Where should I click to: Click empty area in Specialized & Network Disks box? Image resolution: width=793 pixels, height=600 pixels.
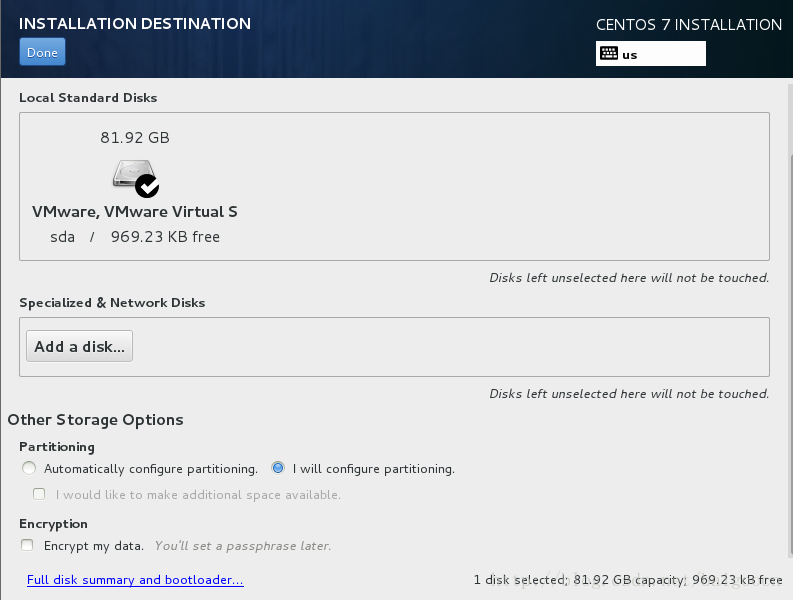pyautogui.click(x=450, y=347)
